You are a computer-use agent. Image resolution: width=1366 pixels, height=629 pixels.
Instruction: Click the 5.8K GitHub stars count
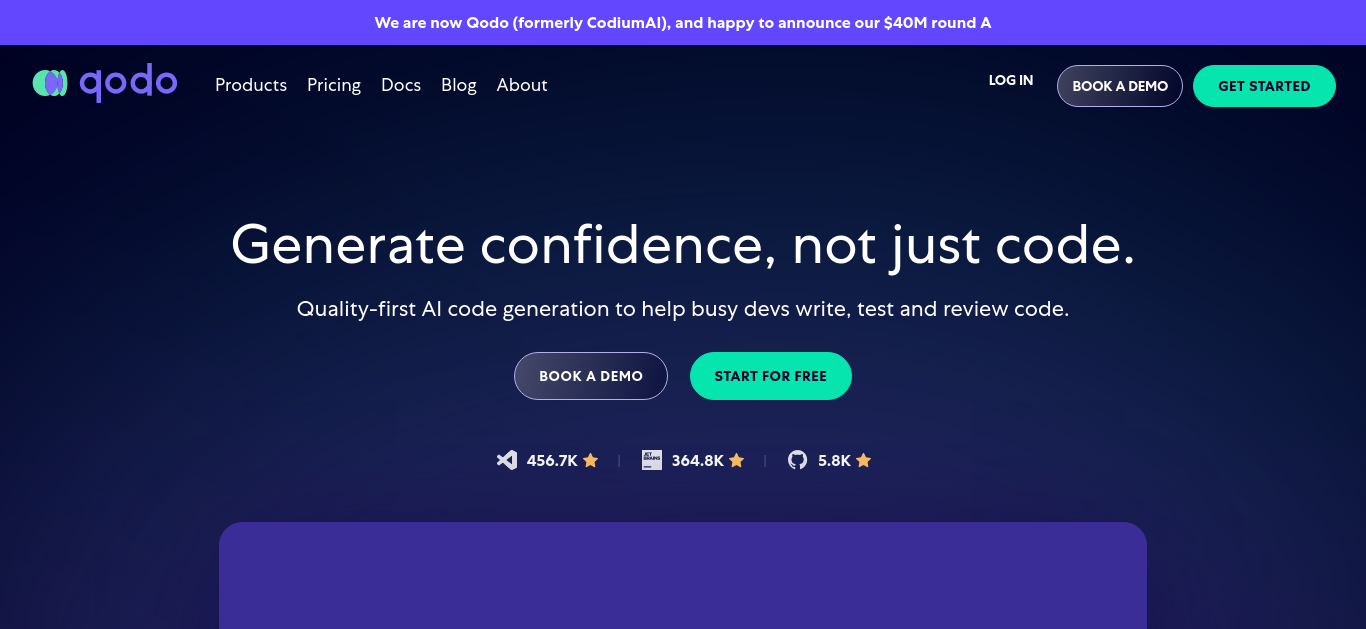click(834, 460)
